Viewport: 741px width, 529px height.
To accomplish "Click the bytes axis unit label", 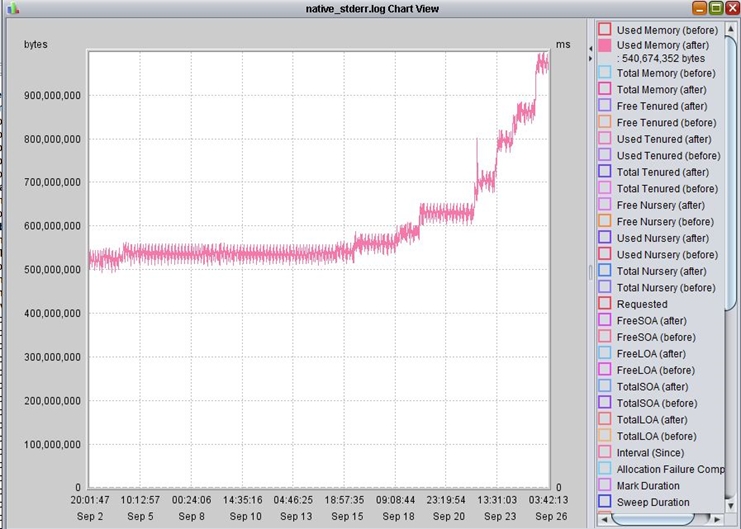I will [x=35, y=44].
